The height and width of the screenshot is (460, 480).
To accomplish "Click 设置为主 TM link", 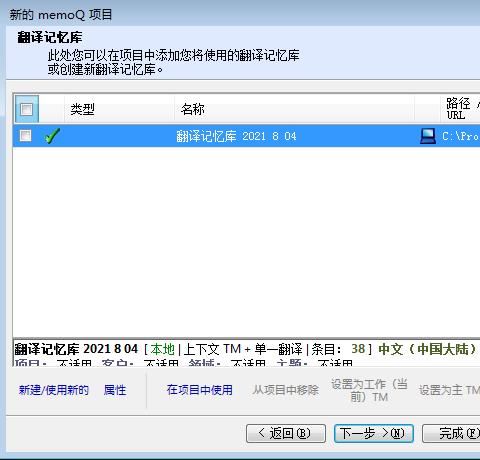I will pos(449,390).
